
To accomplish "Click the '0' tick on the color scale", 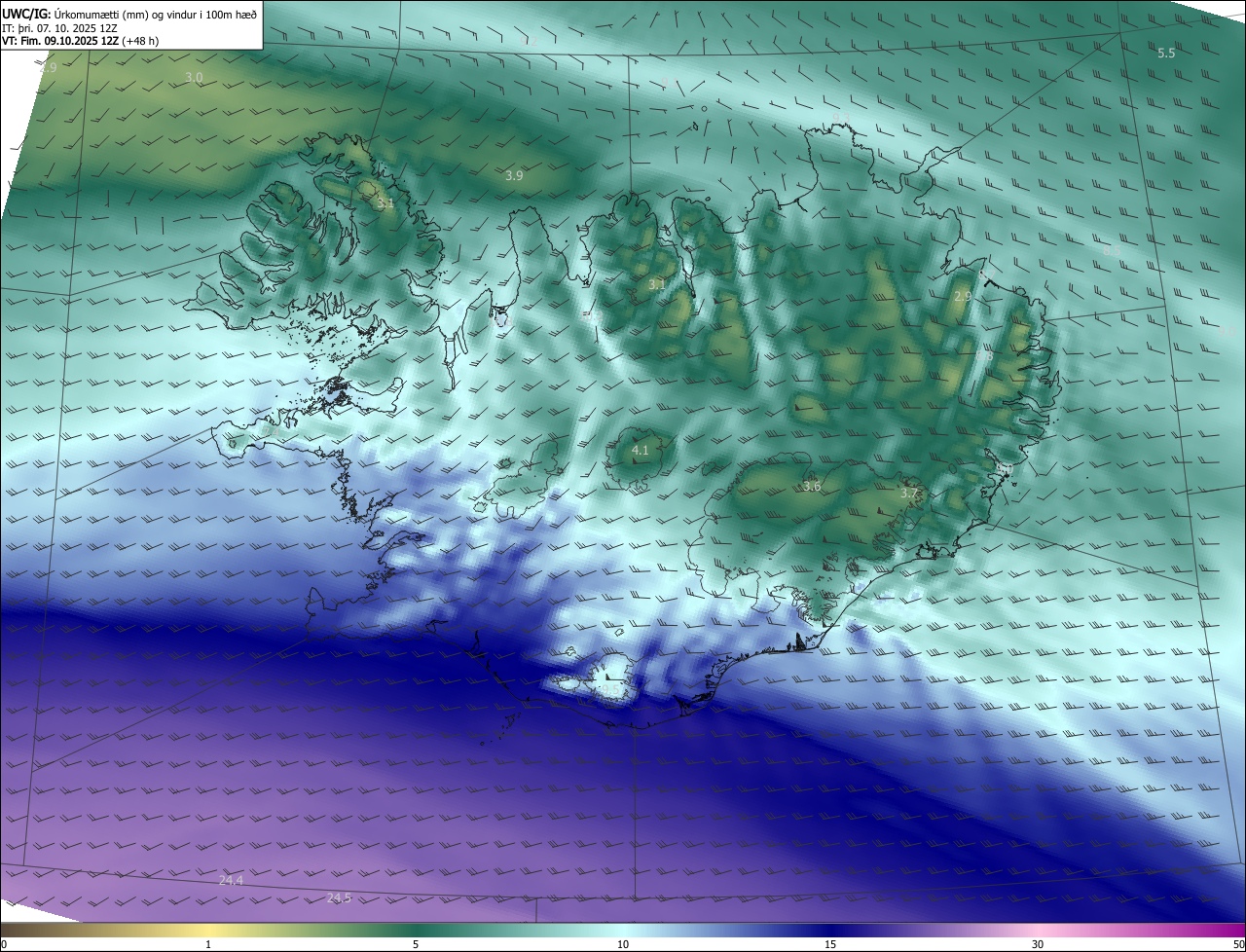I will [x=4, y=944].
